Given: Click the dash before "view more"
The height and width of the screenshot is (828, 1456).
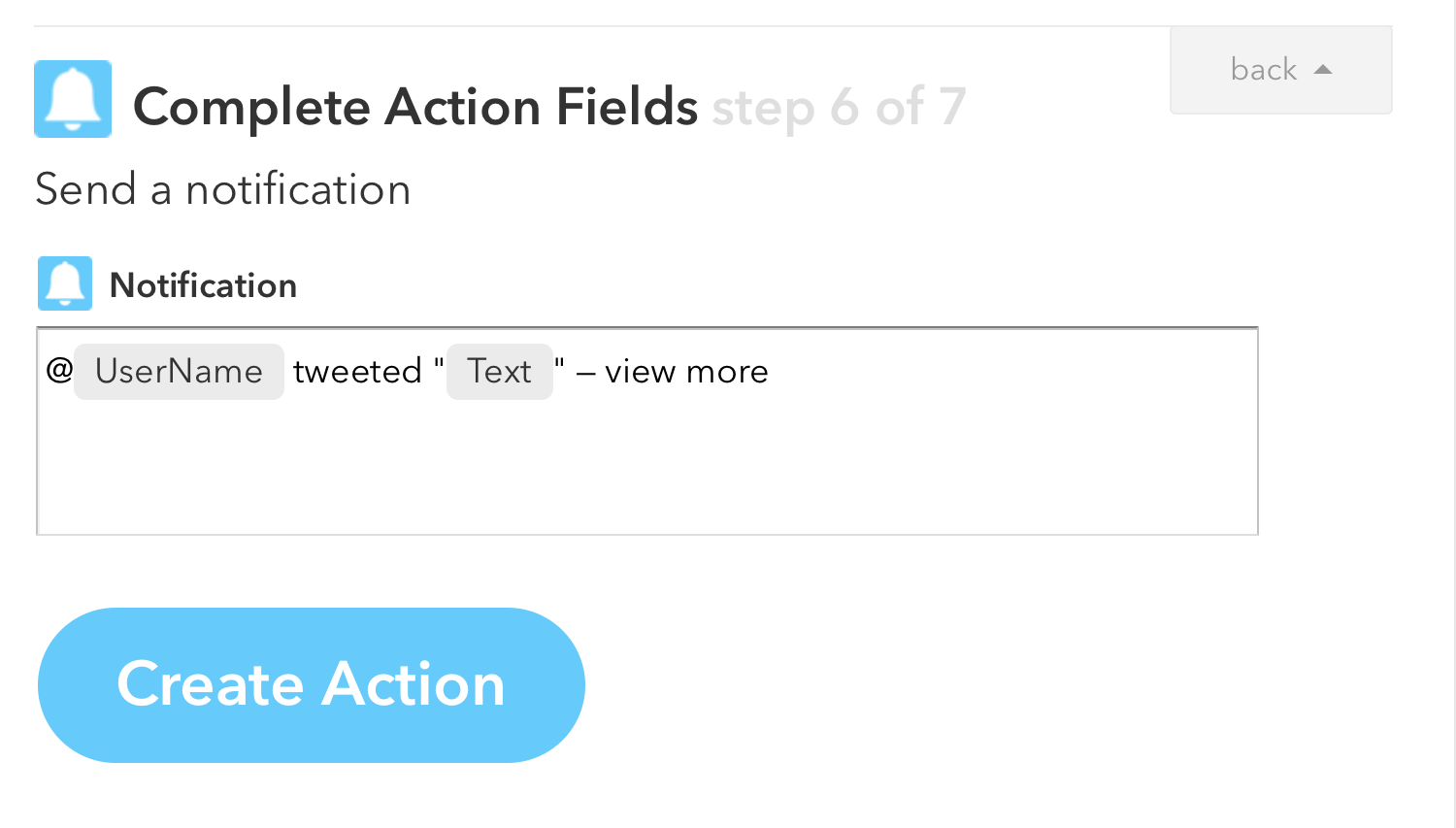Looking at the screenshot, I should [x=585, y=373].
